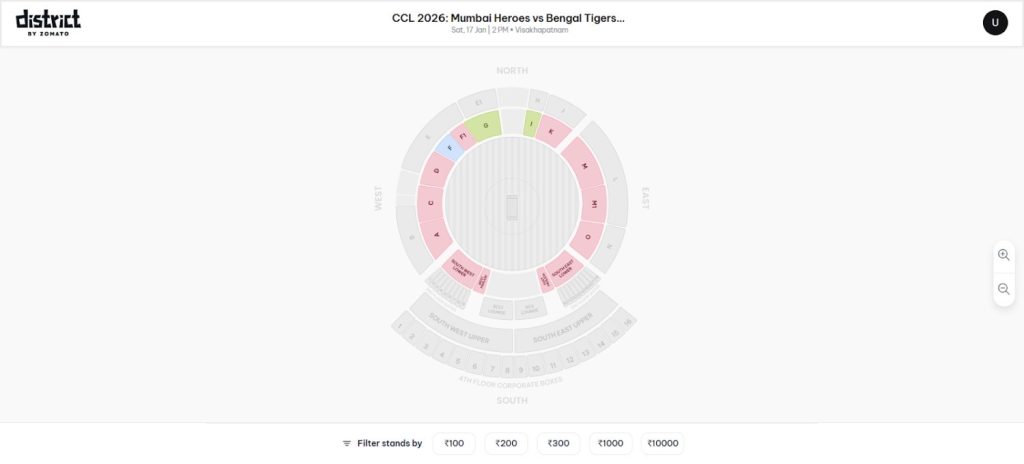Click the filter stands icon
1024x464 pixels.
pos(347,443)
